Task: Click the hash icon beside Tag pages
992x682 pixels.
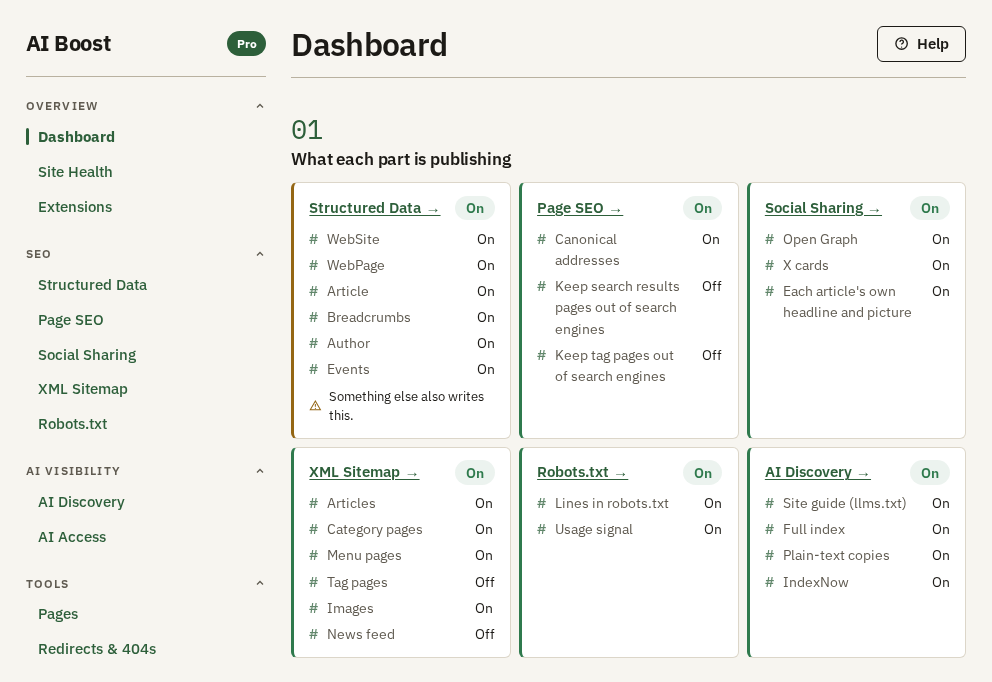Action: pos(313,582)
